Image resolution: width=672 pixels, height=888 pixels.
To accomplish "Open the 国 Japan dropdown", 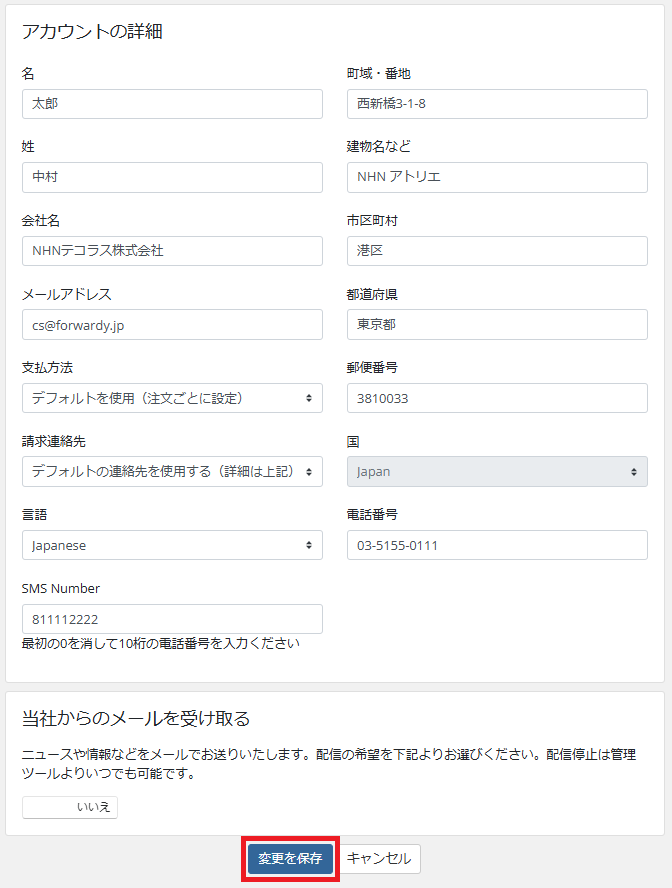I will tap(497, 472).
